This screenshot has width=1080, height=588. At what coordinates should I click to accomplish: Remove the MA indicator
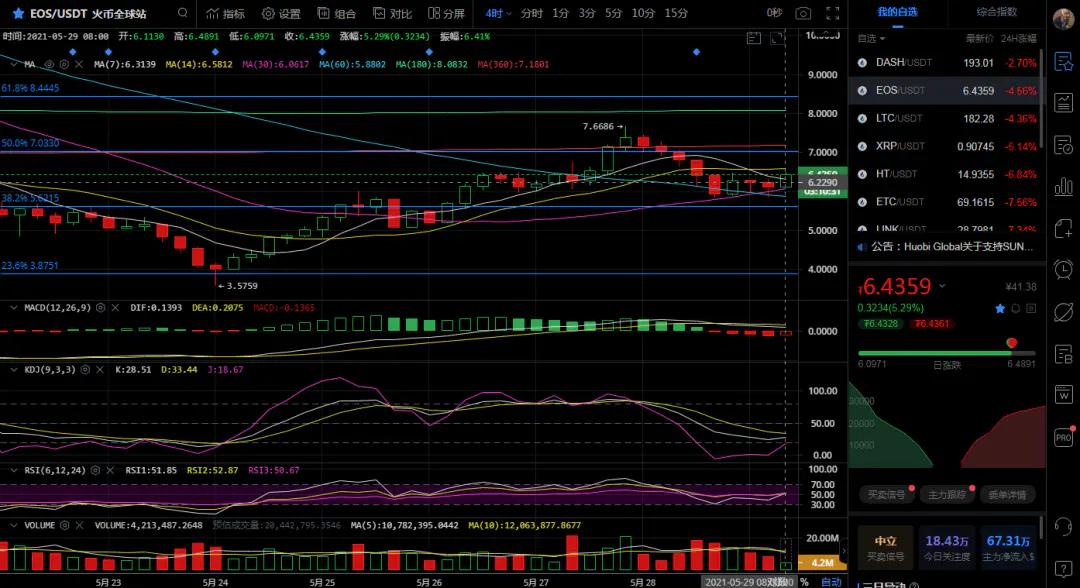click(x=79, y=64)
